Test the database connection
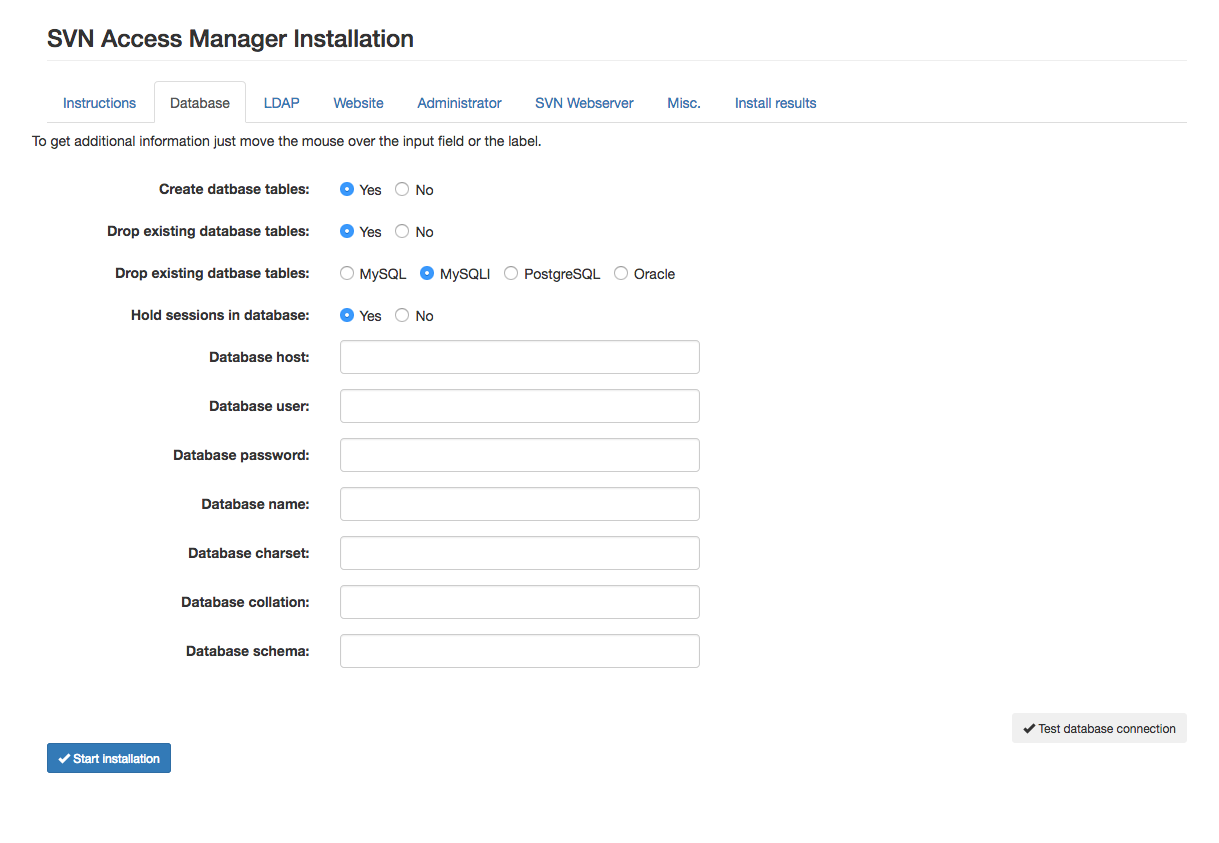Image resolution: width=1219 pixels, height=843 pixels. tap(1099, 728)
